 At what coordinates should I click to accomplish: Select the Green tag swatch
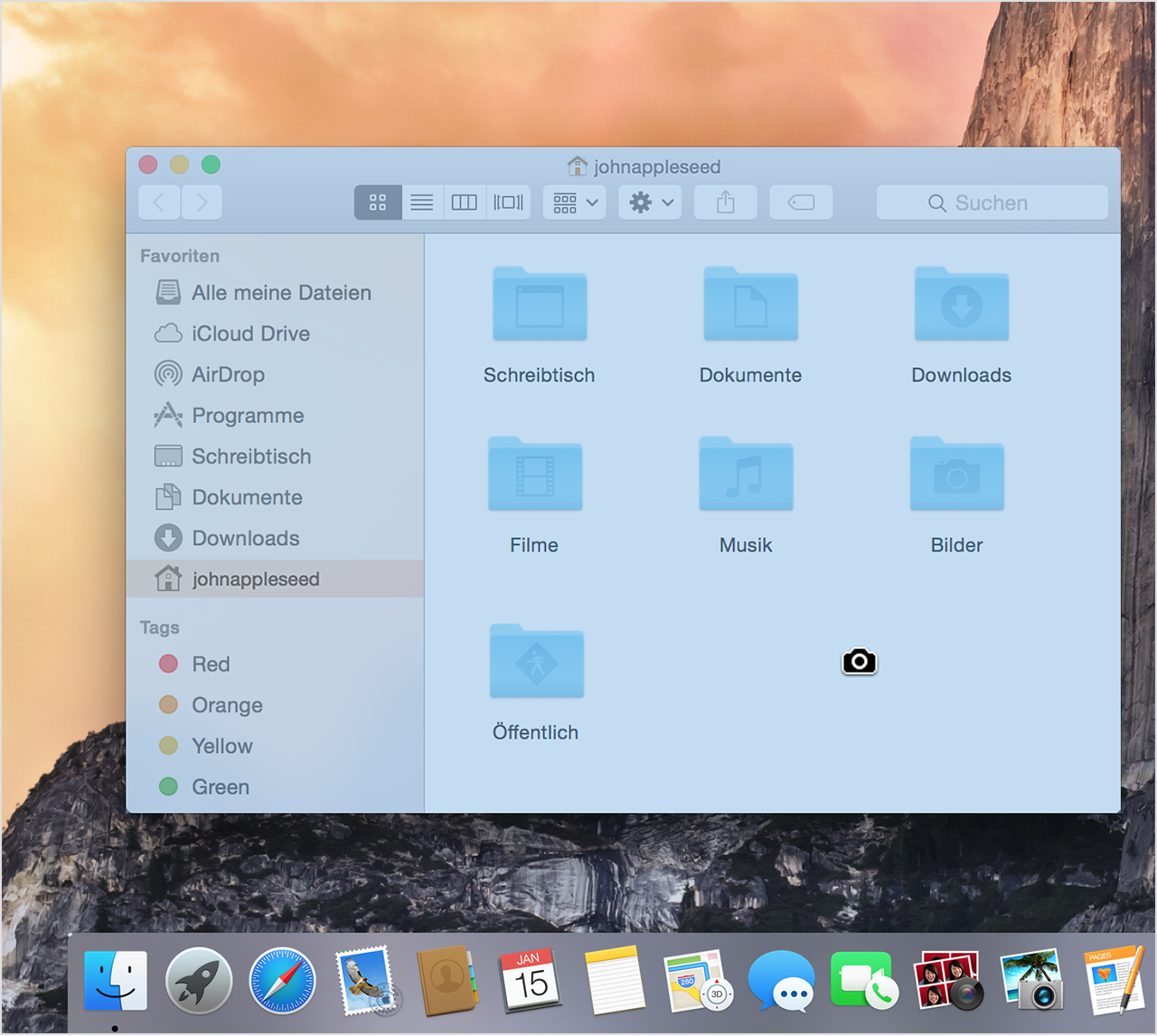point(169,786)
